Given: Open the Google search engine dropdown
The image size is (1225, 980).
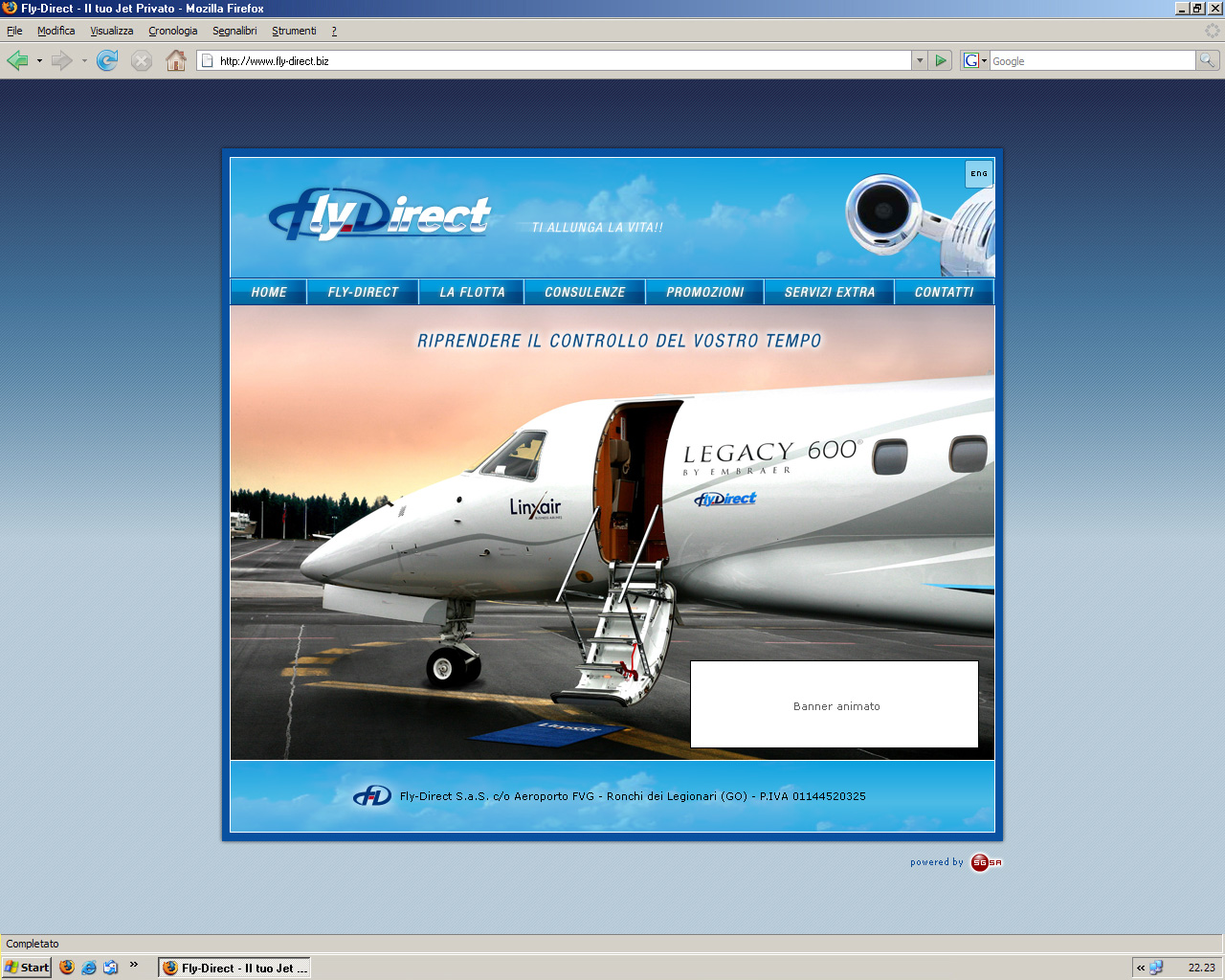Looking at the screenshot, I should click(x=975, y=60).
